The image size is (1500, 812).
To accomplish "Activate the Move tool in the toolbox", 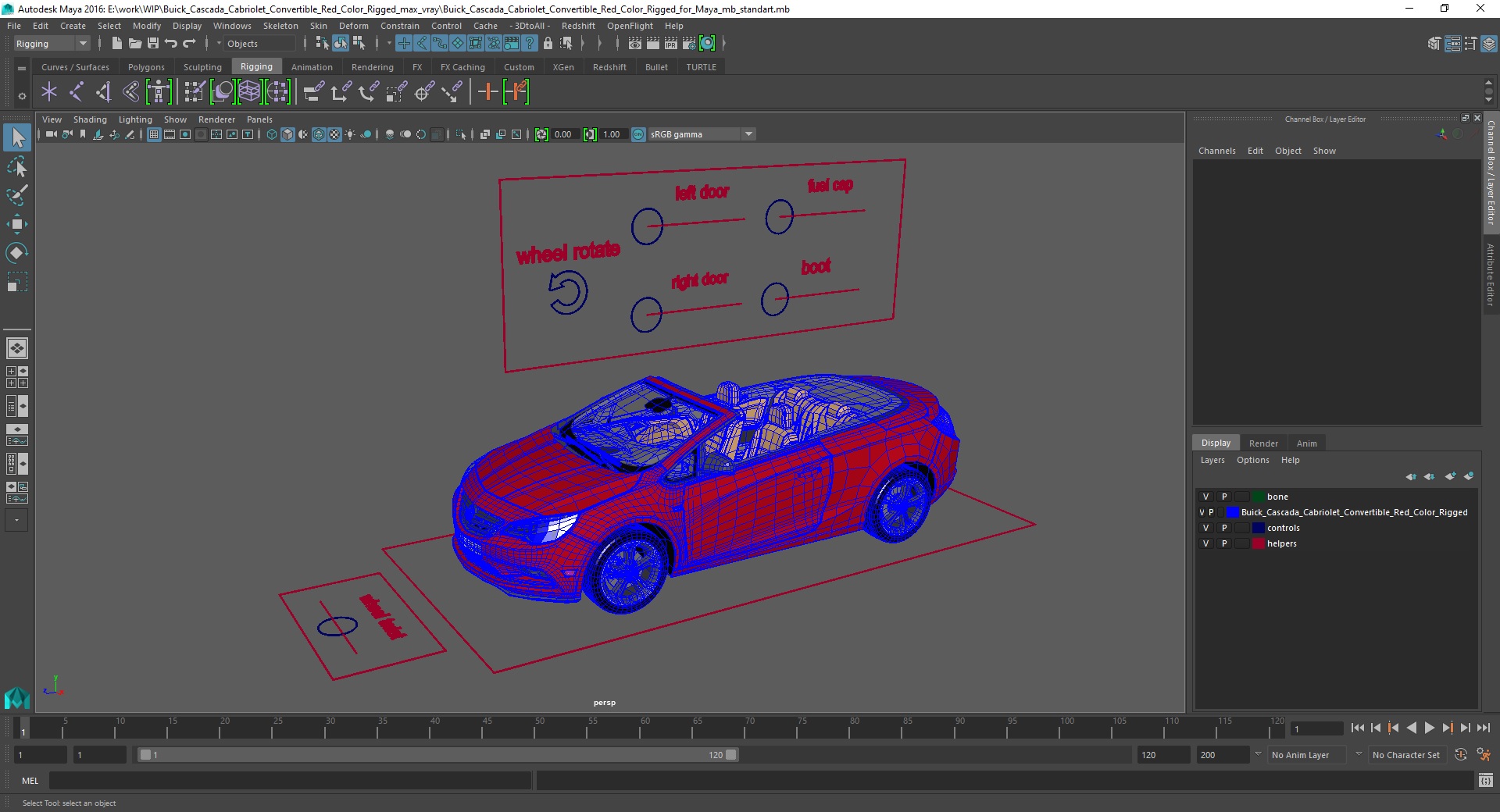I will tap(17, 224).
